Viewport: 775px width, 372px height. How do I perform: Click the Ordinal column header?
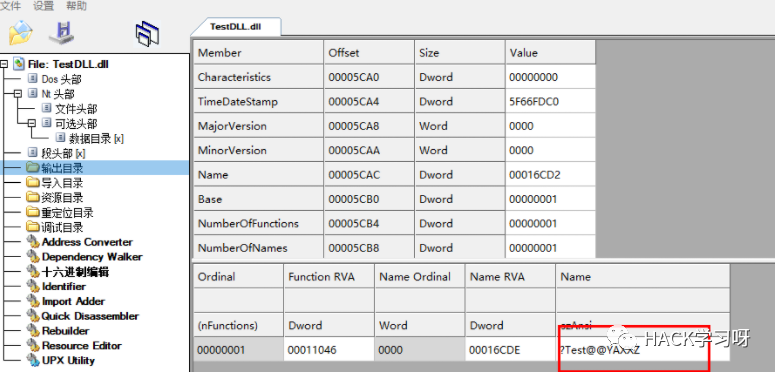tap(239, 277)
